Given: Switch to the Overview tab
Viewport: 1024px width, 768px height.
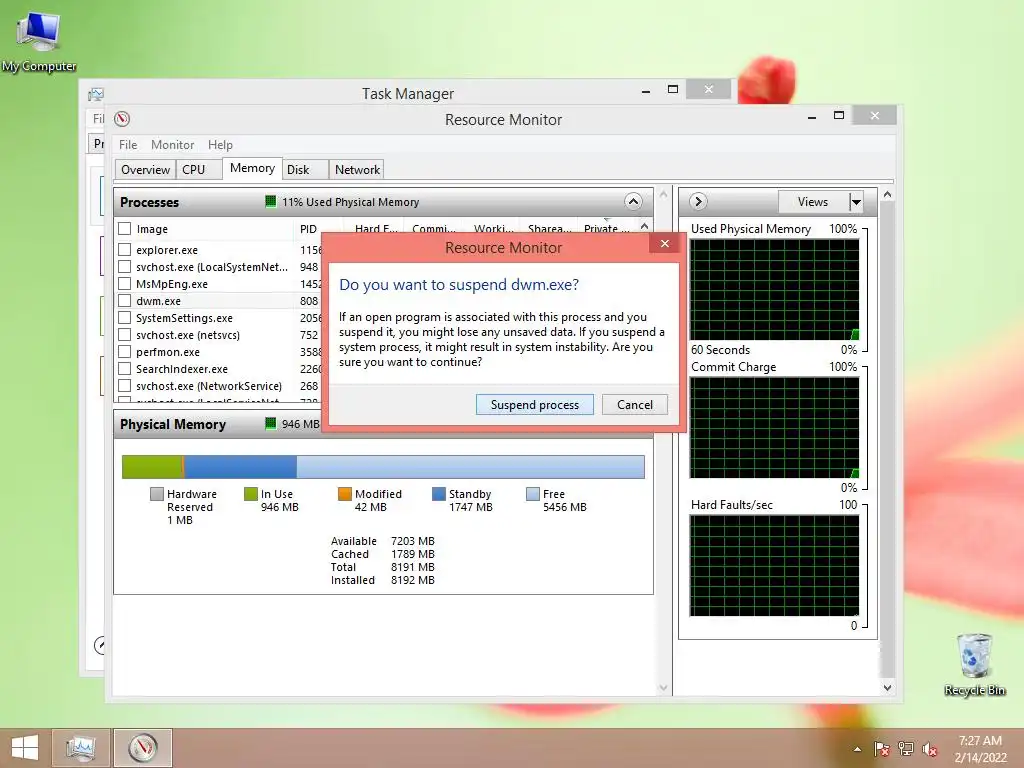Looking at the screenshot, I should point(145,170).
